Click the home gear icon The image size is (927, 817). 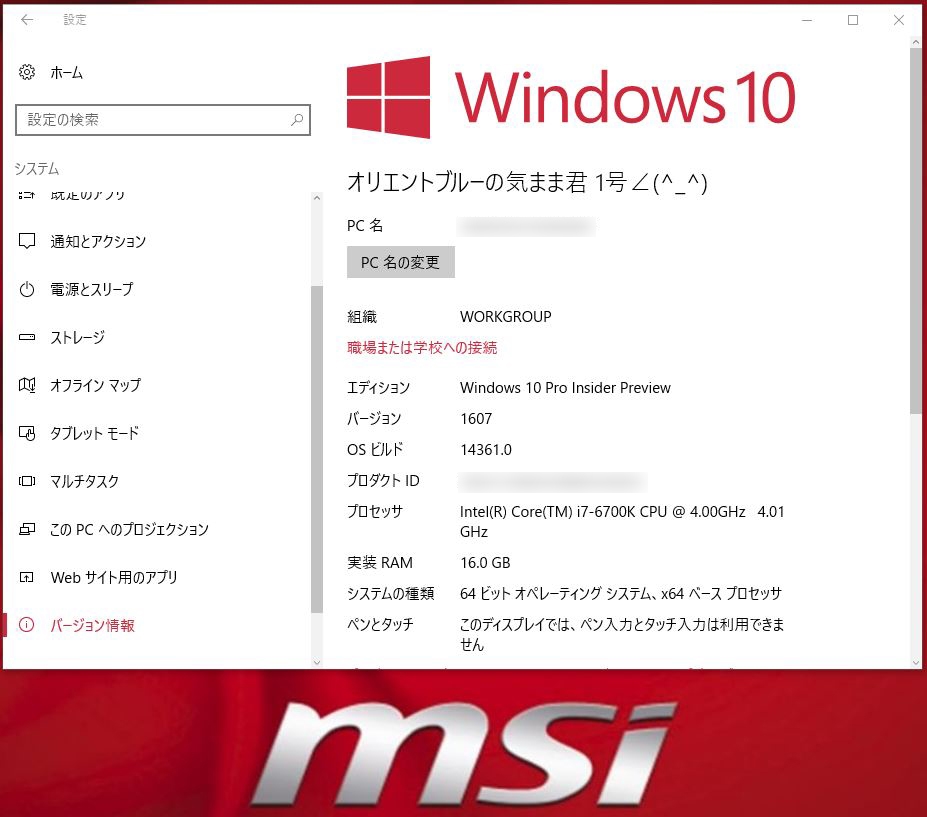[x=27, y=72]
